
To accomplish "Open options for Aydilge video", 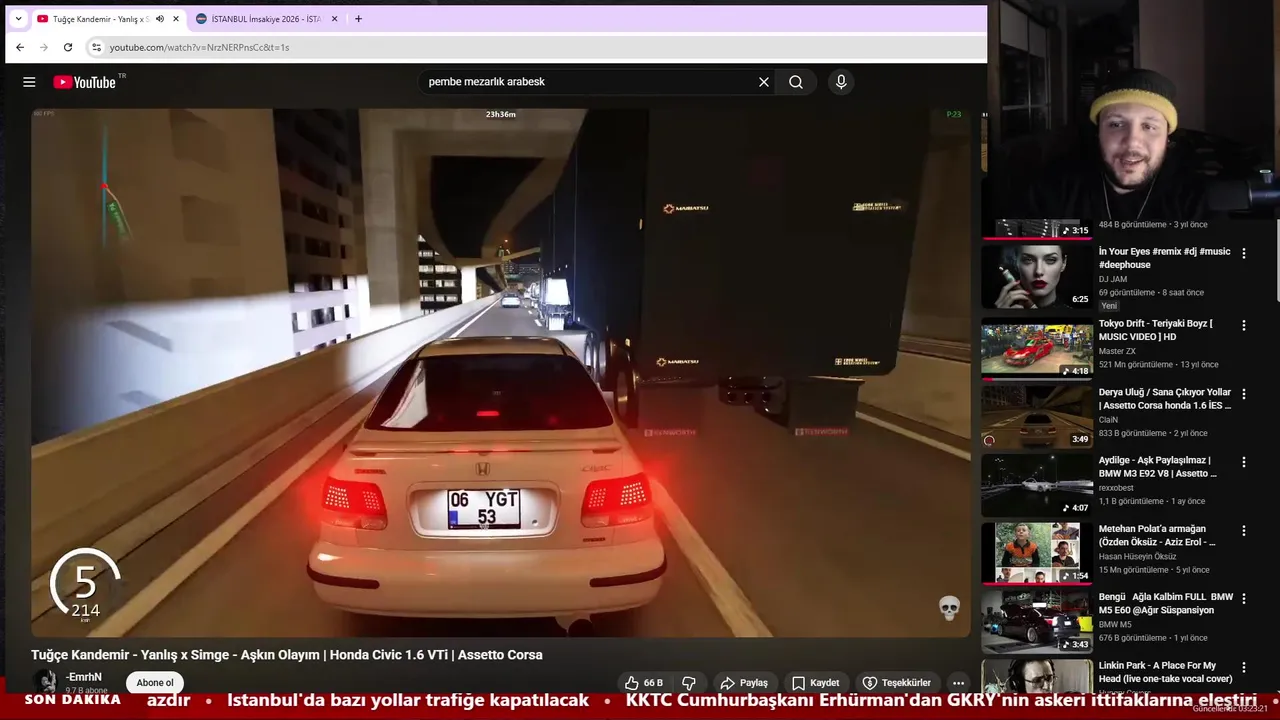I will [x=1244, y=463].
